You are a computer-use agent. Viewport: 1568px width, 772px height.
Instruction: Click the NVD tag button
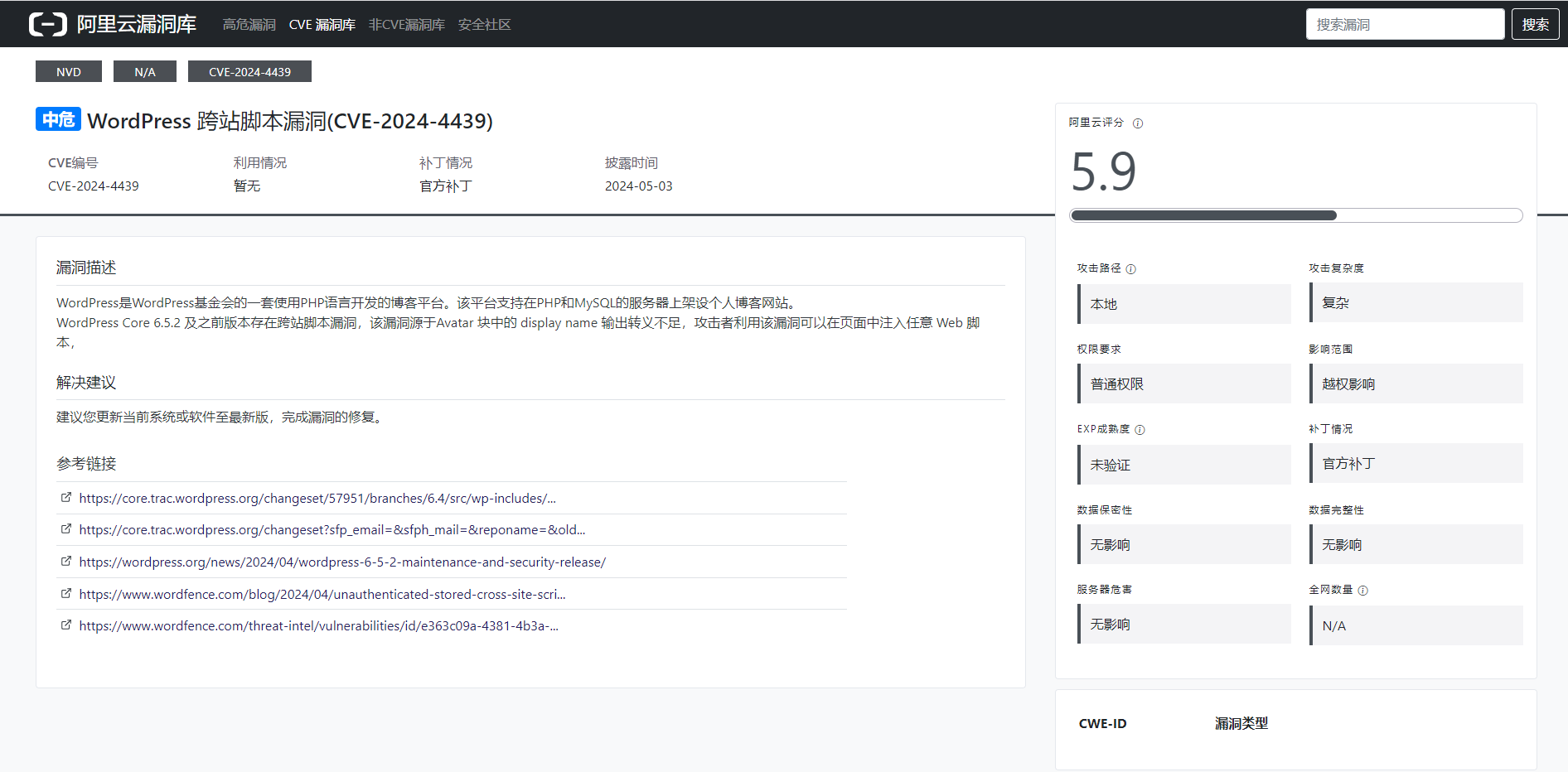pos(69,71)
